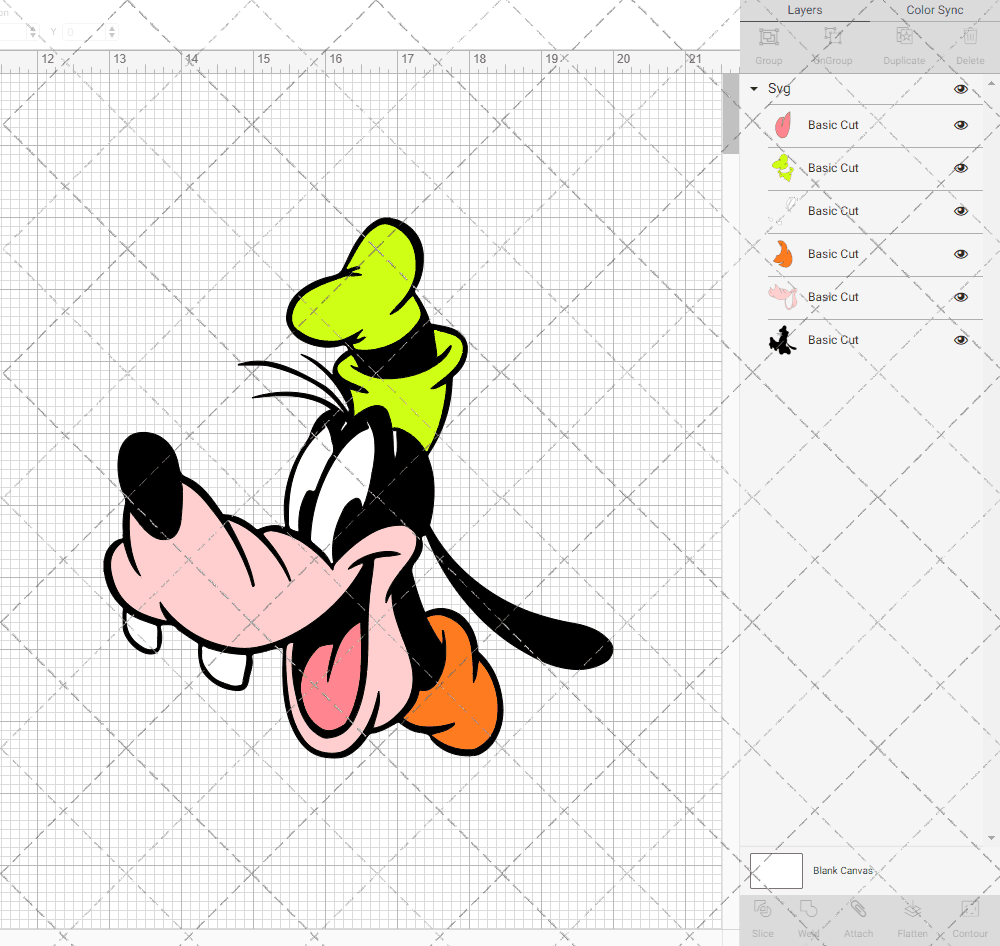The height and width of the screenshot is (946, 1000).
Task: Select the orange layer thumbnail
Action: point(783,254)
